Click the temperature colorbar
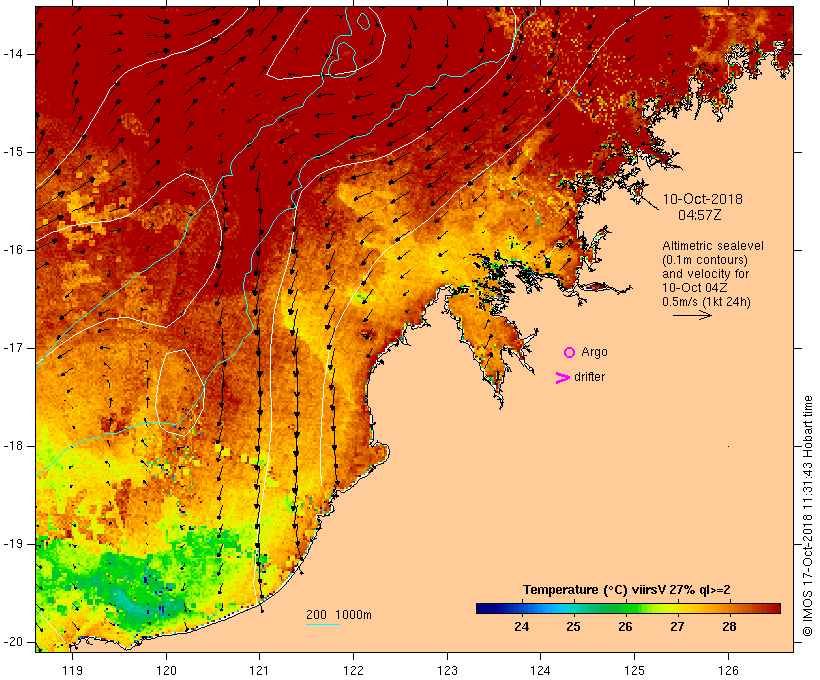This screenshot has width=820, height=680. click(628, 608)
